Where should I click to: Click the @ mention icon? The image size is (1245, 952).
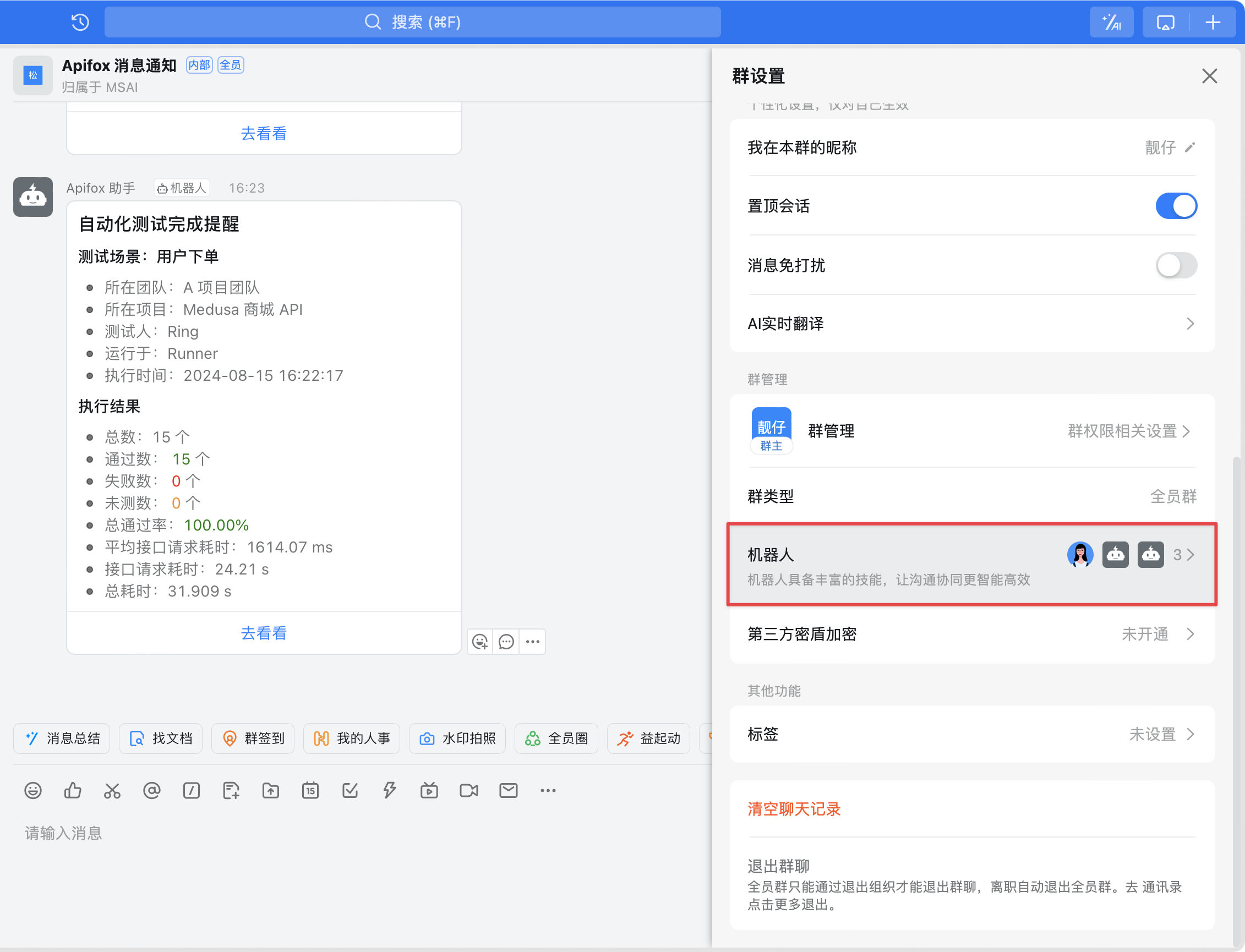point(152,791)
